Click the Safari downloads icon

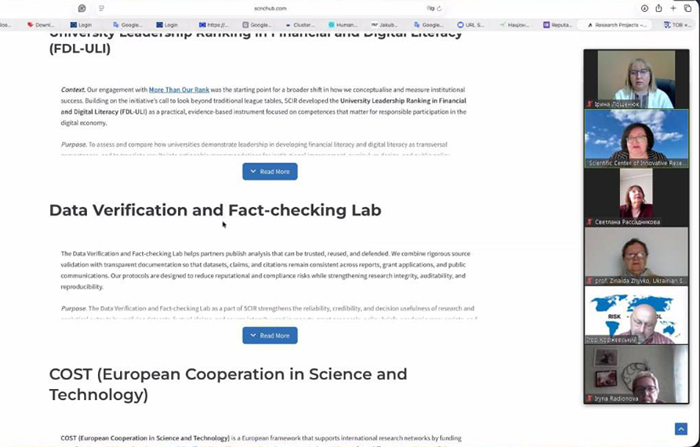click(644, 8)
